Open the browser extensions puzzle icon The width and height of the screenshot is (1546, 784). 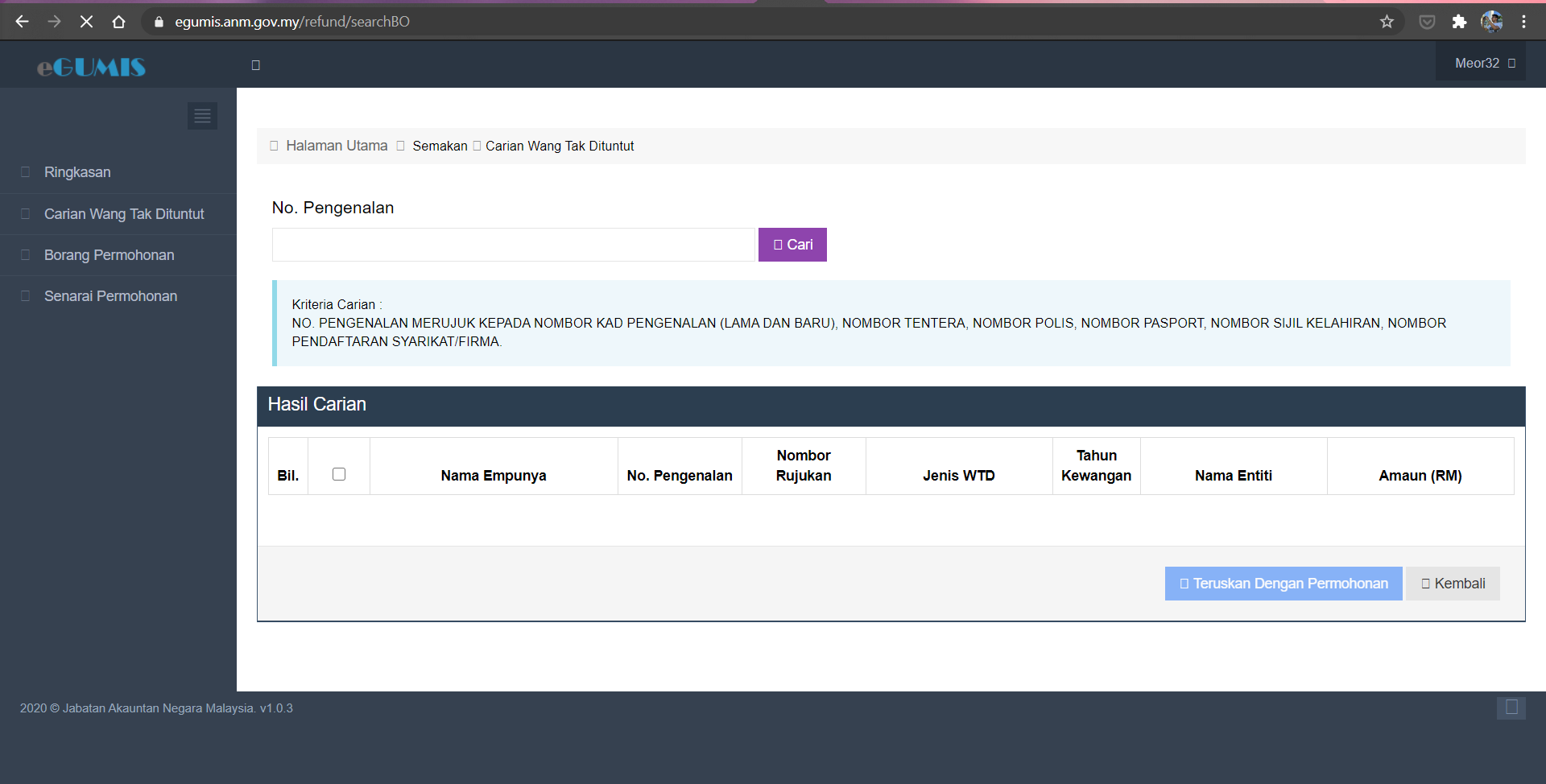click(x=1459, y=22)
